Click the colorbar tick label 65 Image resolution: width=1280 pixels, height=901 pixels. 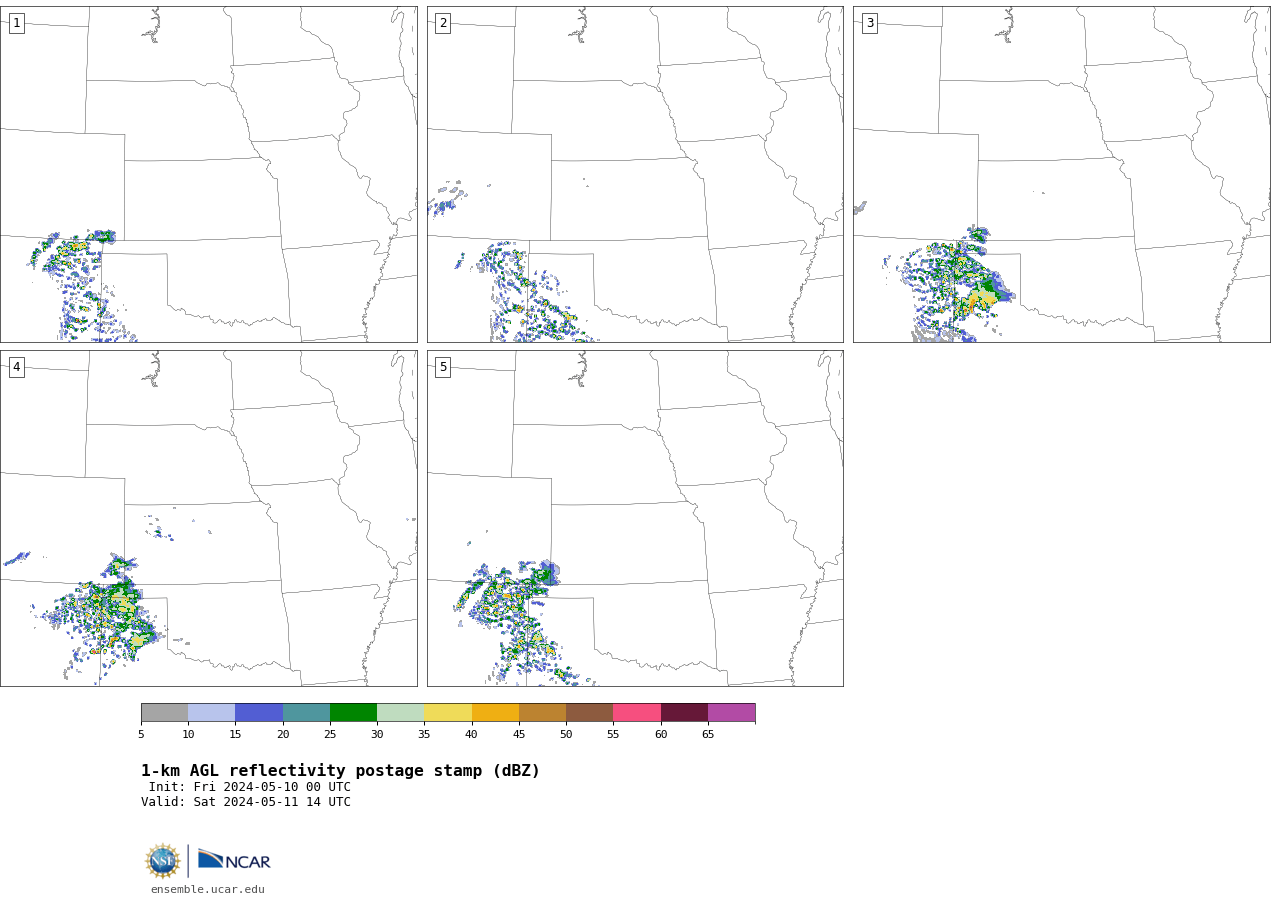(708, 735)
